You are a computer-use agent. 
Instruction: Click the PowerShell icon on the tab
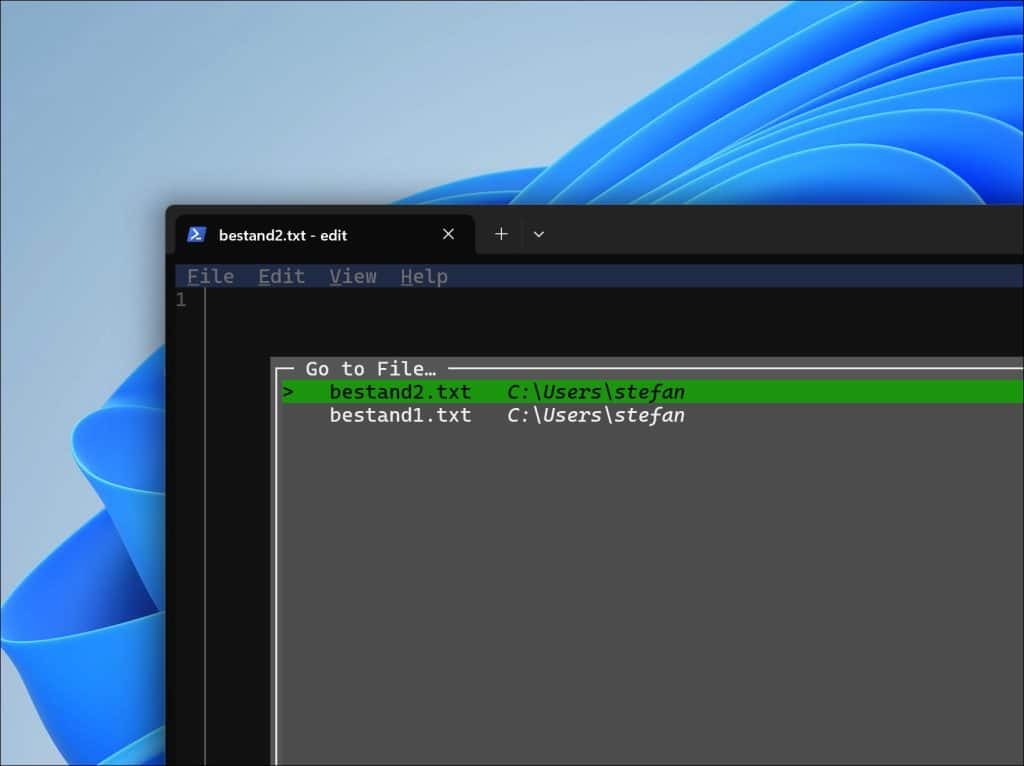pos(197,234)
